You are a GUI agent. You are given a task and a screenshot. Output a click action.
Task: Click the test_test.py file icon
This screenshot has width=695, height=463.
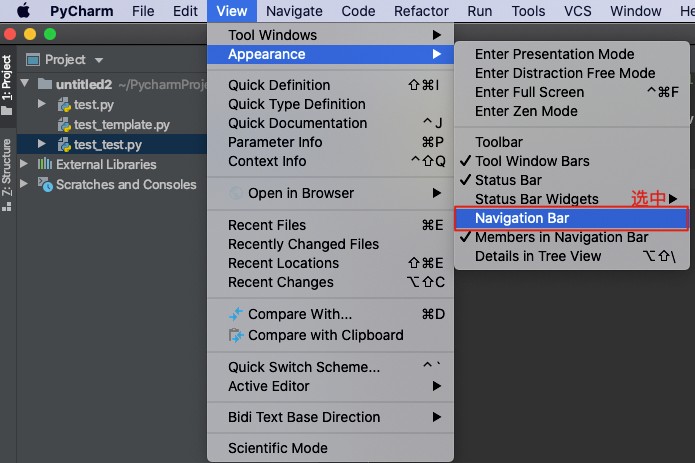click(x=64, y=144)
